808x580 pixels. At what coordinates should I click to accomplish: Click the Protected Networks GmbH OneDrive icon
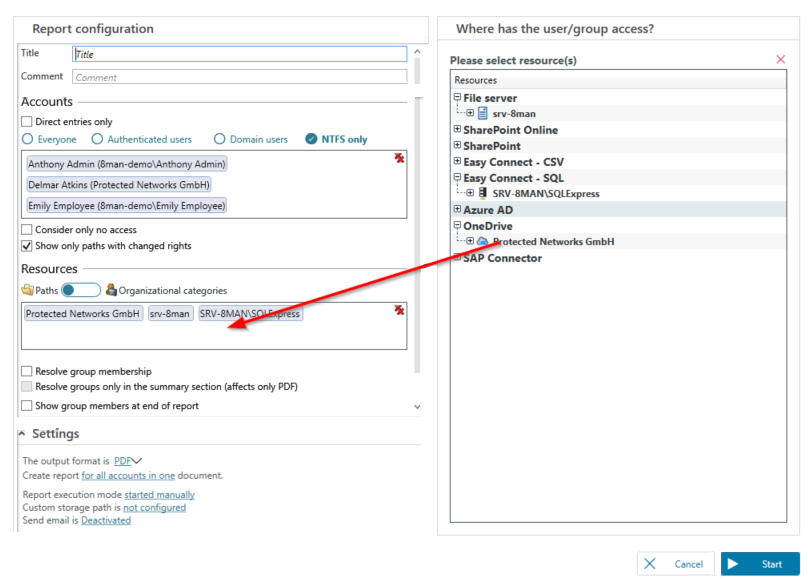[483, 242]
